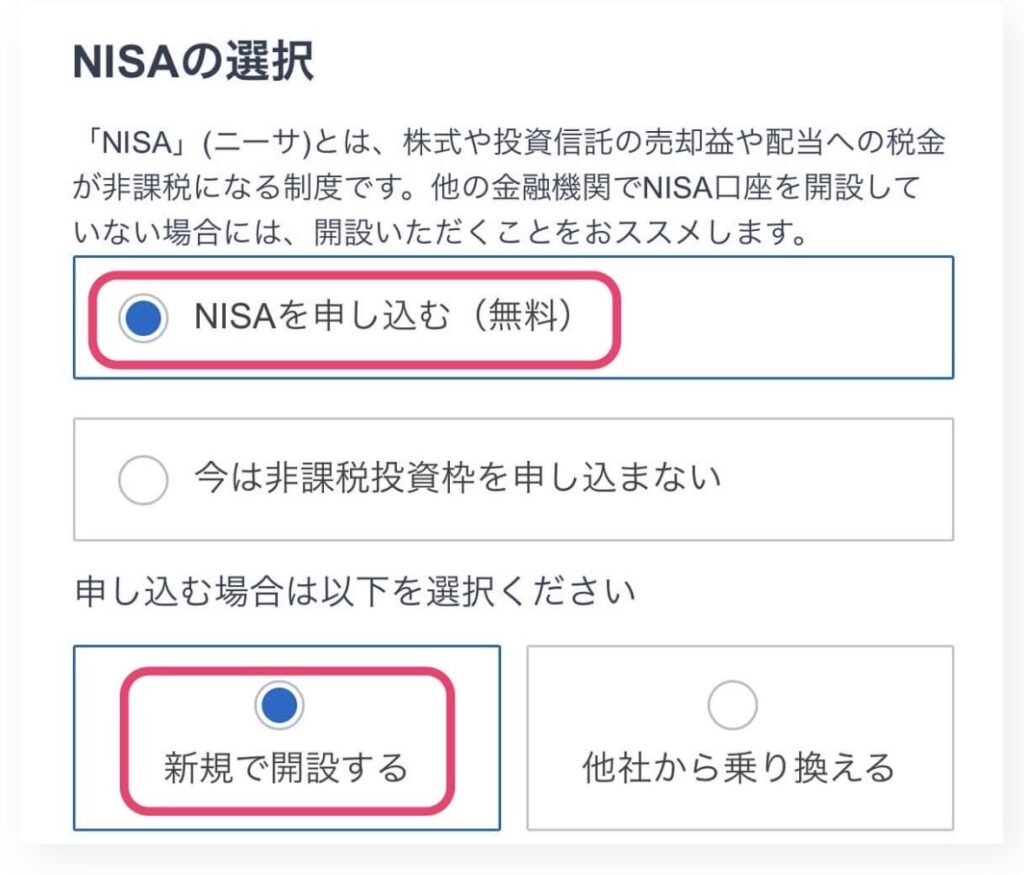Image resolution: width=1024 pixels, height=875 pixels.
Task: Click the "新規で開設する" label text
Action: coord(286,768)
